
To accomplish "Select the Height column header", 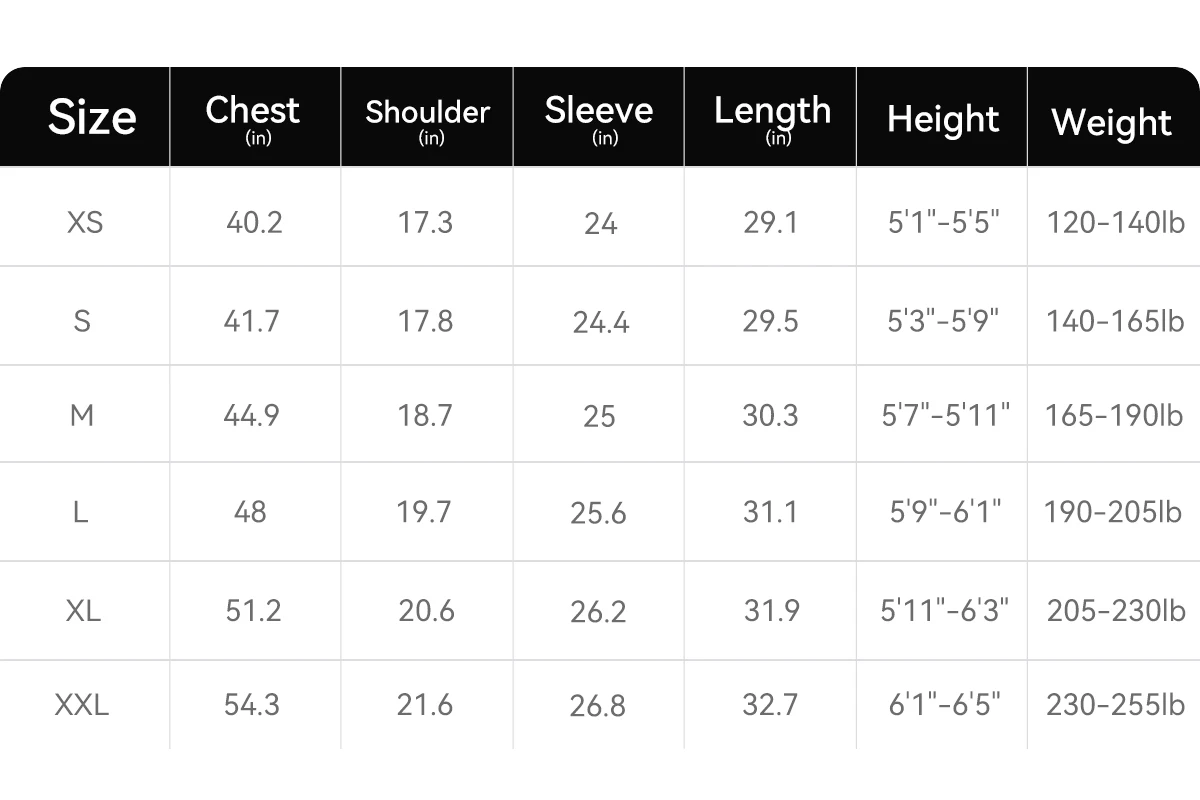I will tap(943, 119).
